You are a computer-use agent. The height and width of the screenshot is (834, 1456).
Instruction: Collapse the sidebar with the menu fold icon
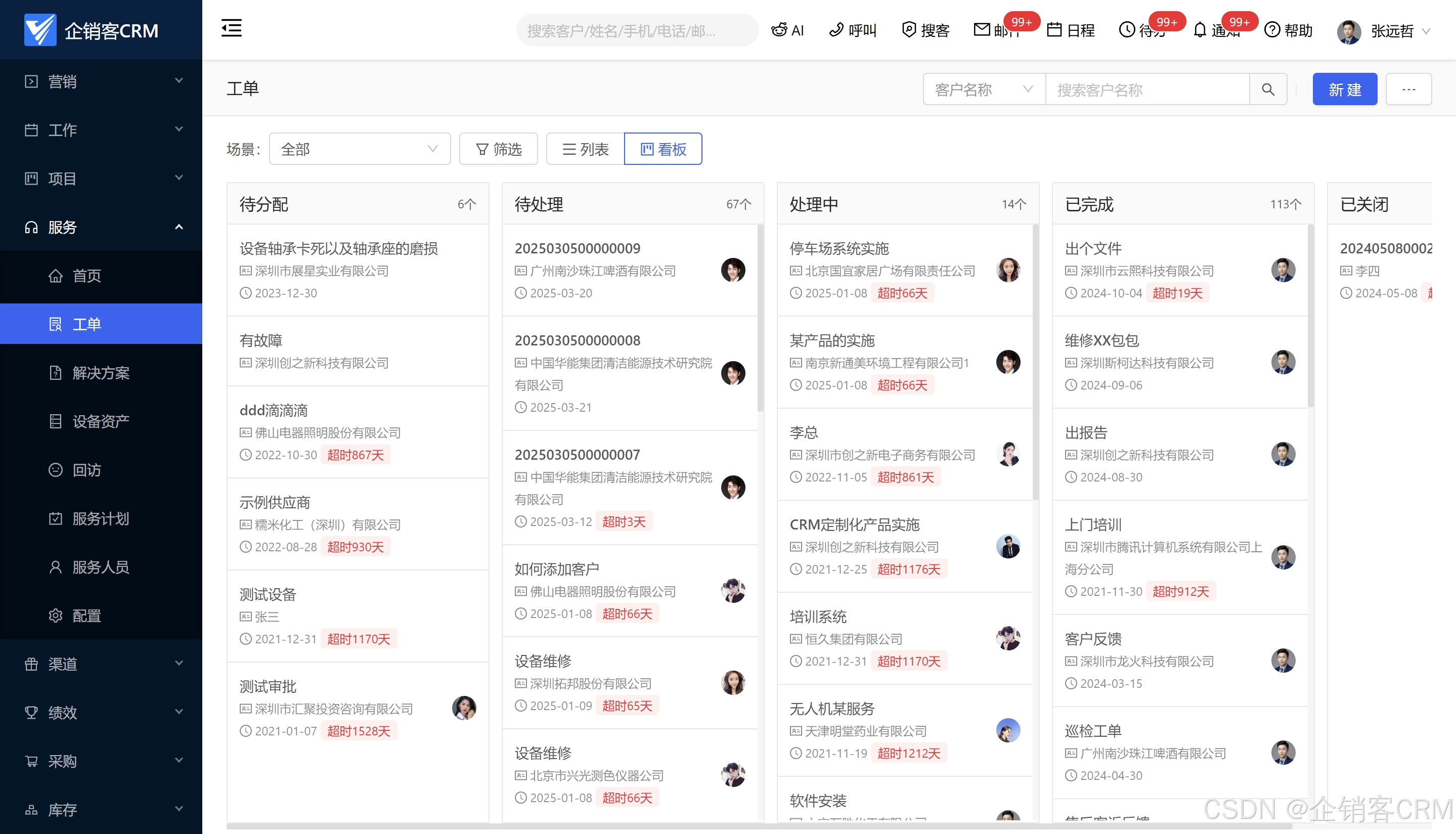click(x=232, y=28)
